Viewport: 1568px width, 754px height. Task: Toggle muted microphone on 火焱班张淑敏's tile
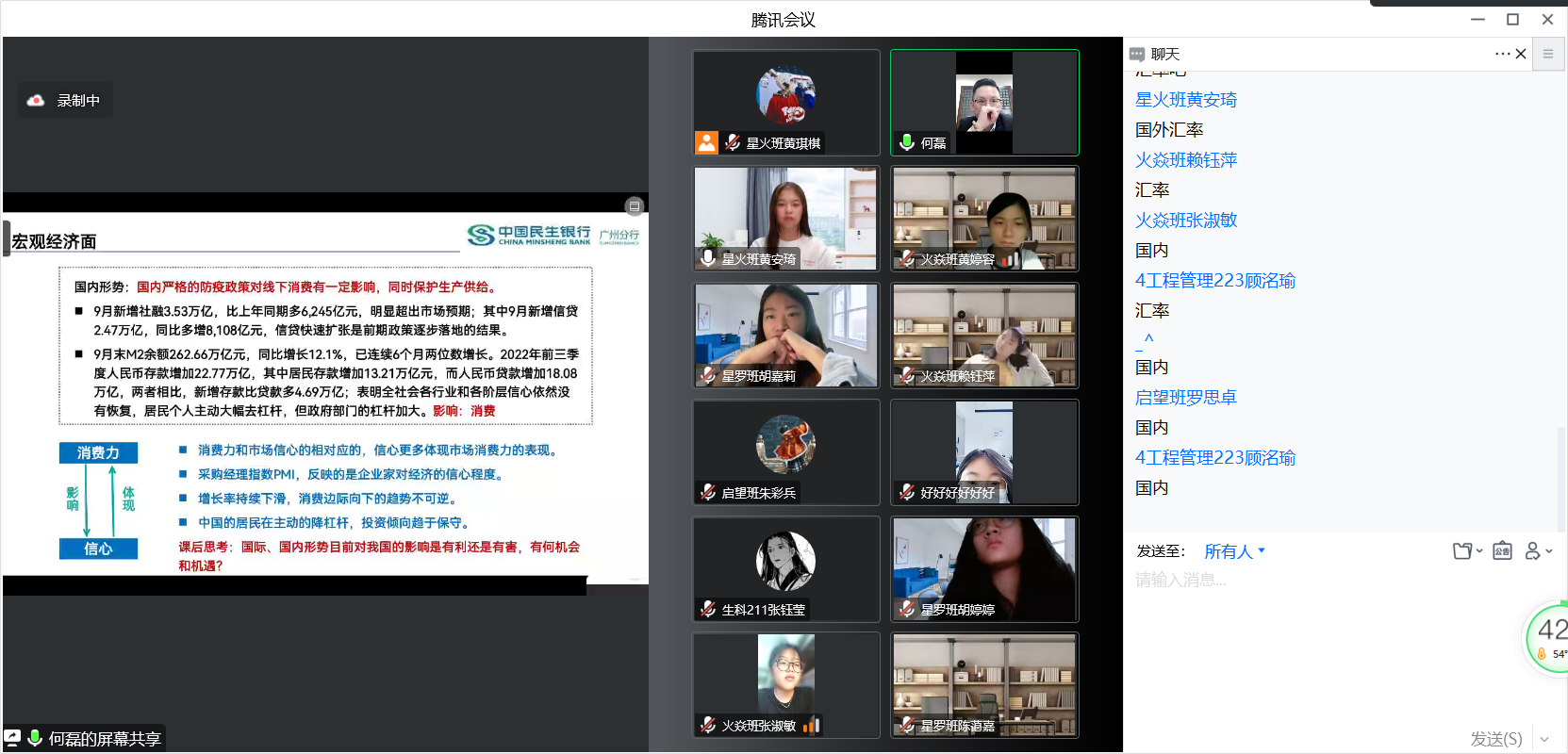coord(708,725)
